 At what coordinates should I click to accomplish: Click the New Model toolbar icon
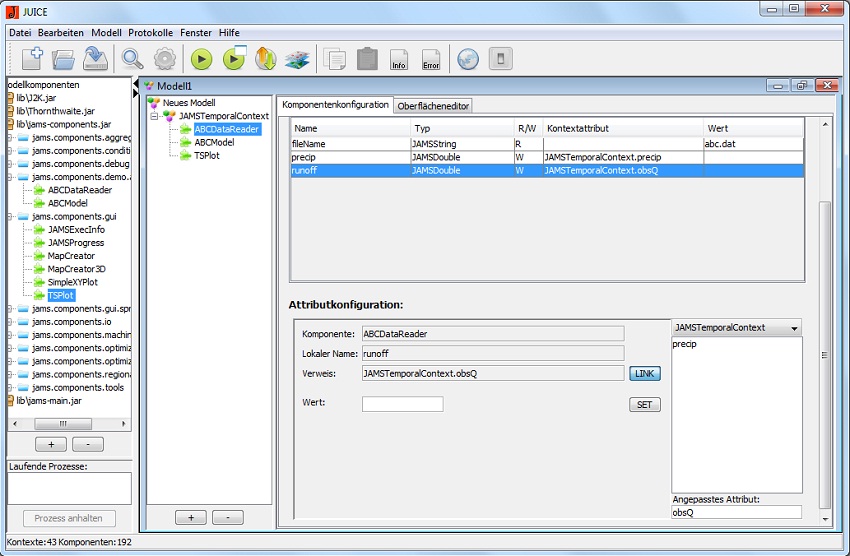coord(32,59)
